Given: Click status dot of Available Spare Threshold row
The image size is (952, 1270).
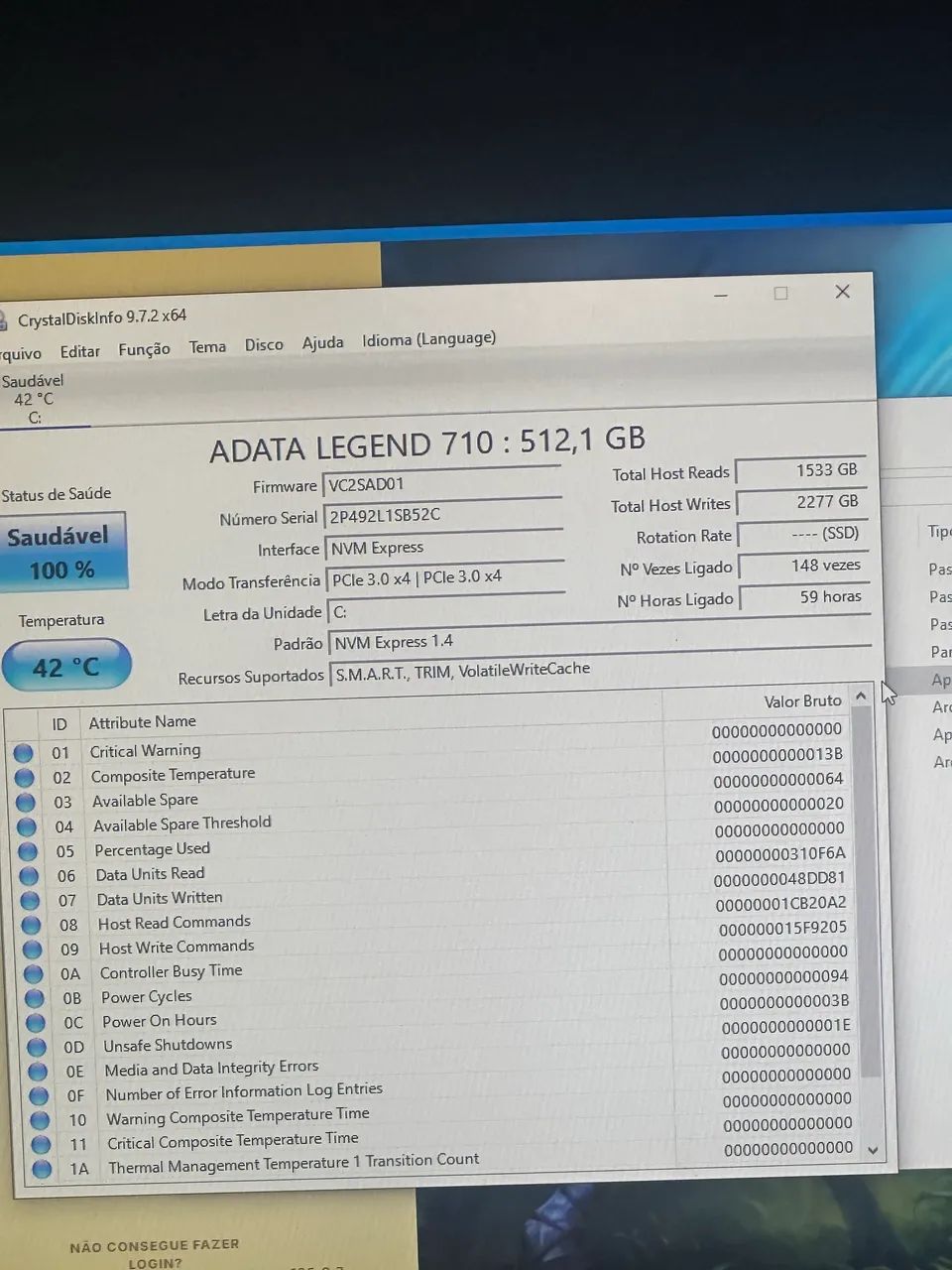Looking at the screenshot, I should click(x=27, y=826).
